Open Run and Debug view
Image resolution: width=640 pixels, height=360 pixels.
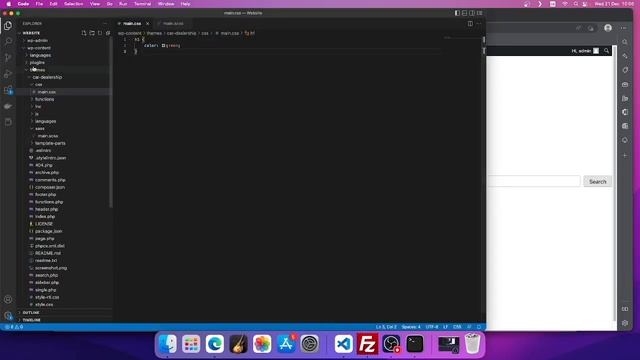click(8, 74)
